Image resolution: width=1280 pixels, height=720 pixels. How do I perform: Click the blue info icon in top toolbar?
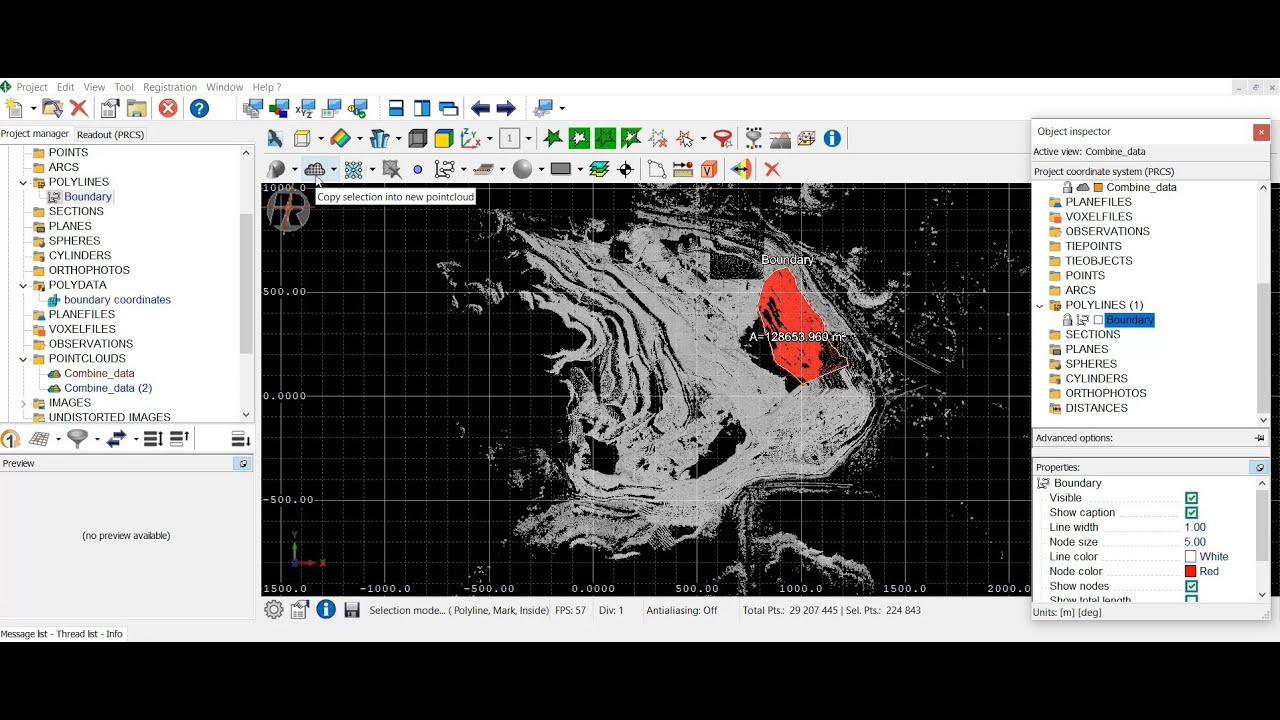(x=832, y=138)
